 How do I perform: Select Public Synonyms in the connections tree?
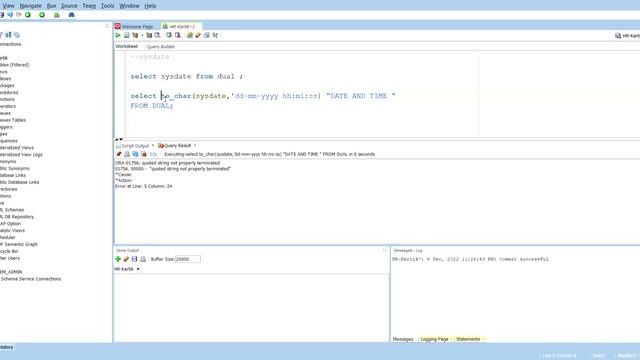click(15, 168)
